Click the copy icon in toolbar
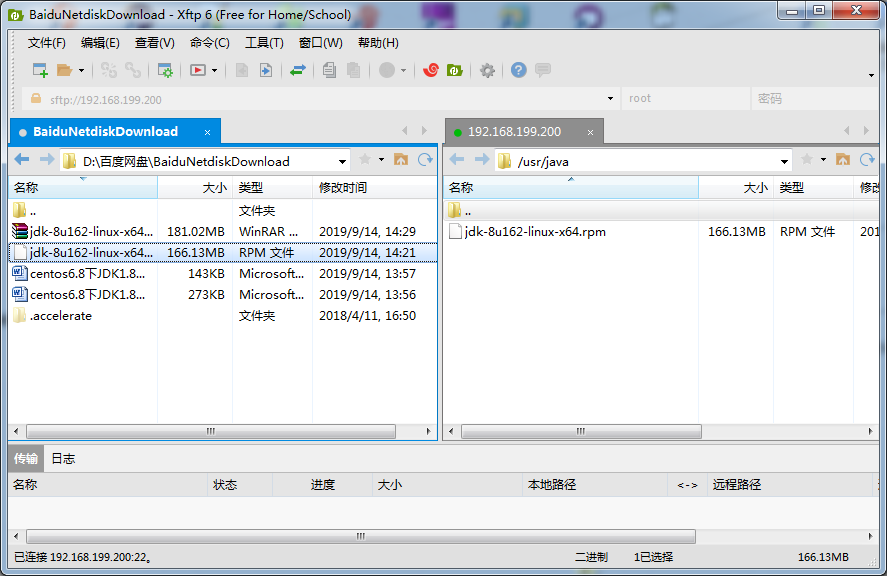 pyautogui.click(x=329, y=70)
